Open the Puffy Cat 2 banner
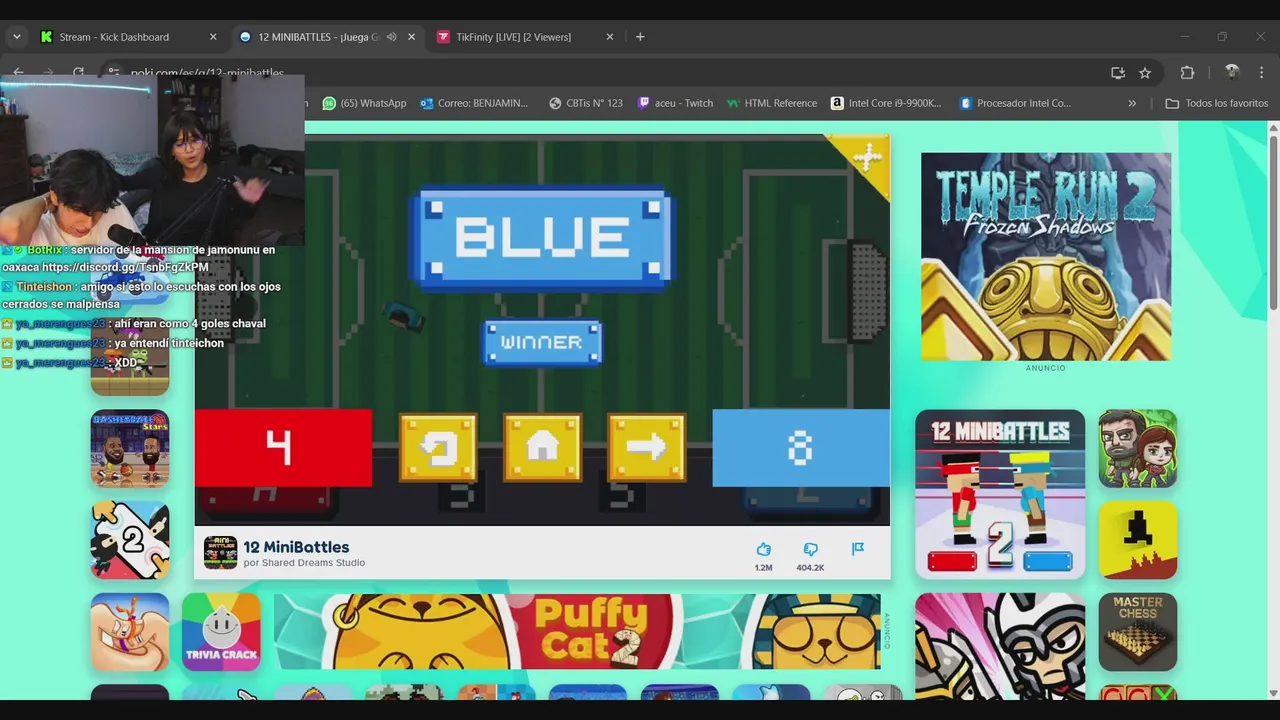 (x=577, y=632)
